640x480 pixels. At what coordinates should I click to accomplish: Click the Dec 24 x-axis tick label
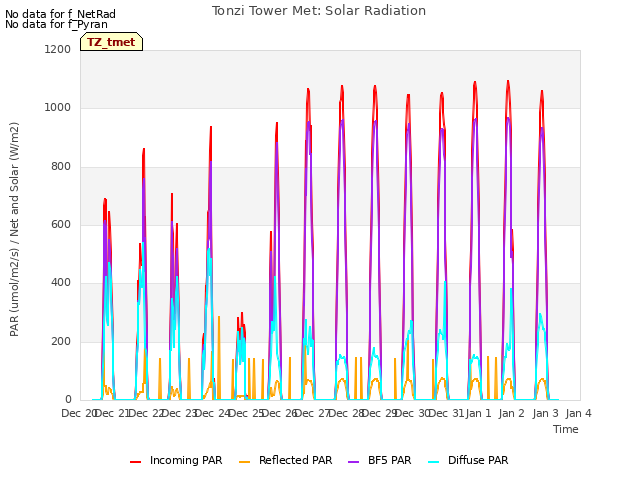point(213,413)
